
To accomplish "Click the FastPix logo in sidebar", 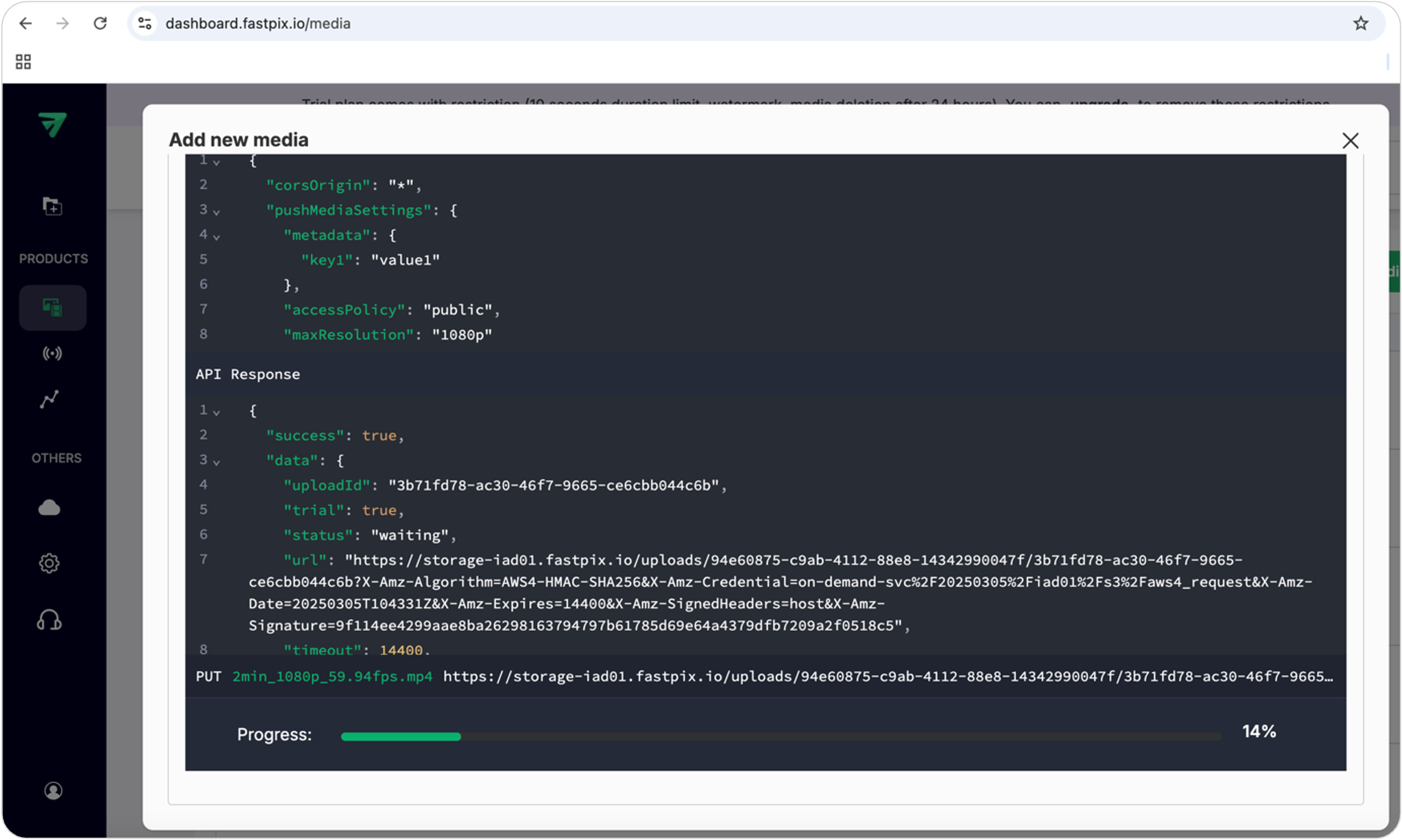I will (x=52, y=124).
